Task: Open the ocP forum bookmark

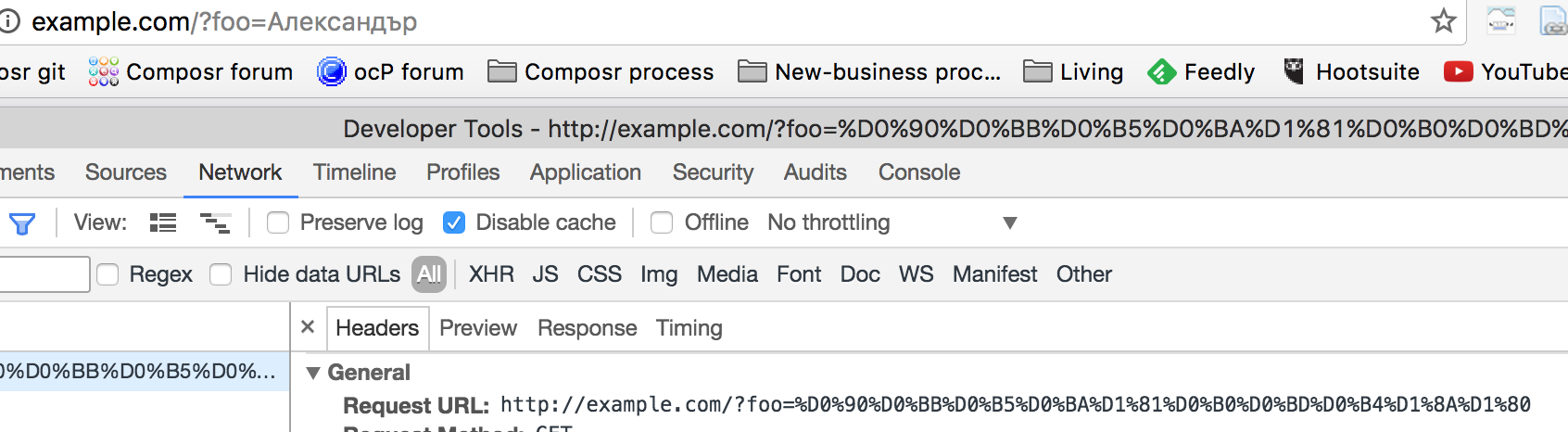Action: [x=390, y=72]
